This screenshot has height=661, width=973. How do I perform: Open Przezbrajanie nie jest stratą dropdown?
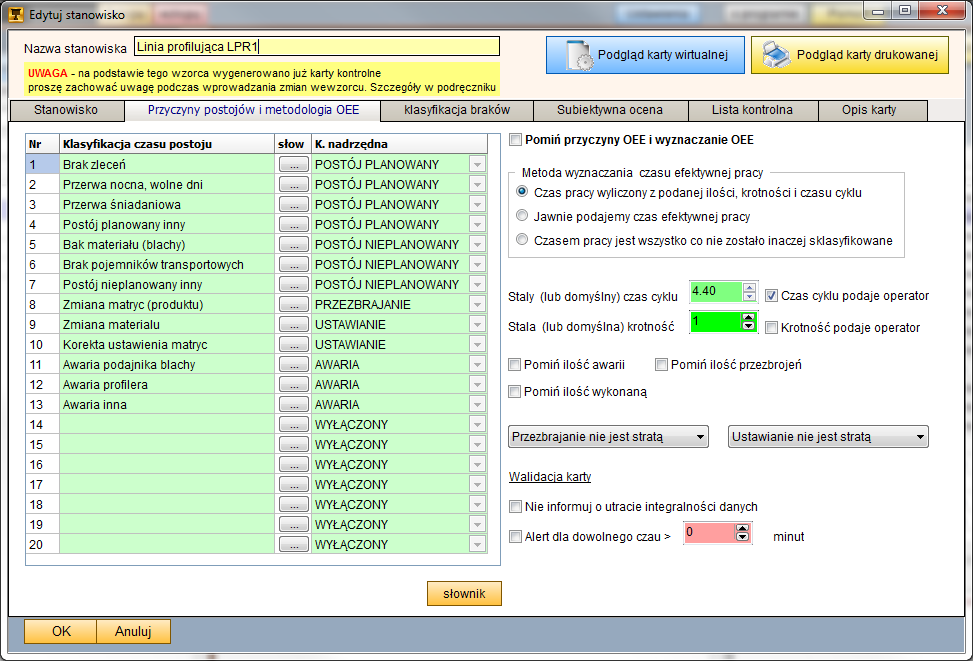608,436
